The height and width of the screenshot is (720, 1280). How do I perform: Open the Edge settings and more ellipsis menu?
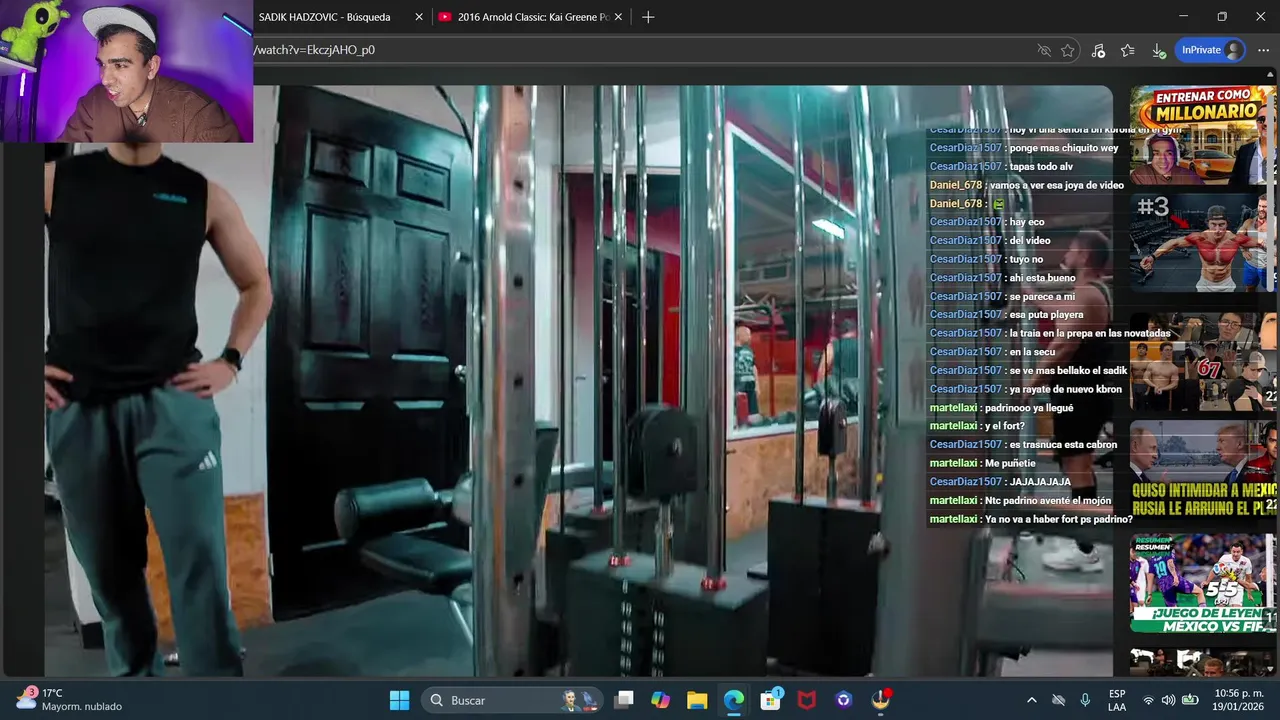[x=1261, y=50]
